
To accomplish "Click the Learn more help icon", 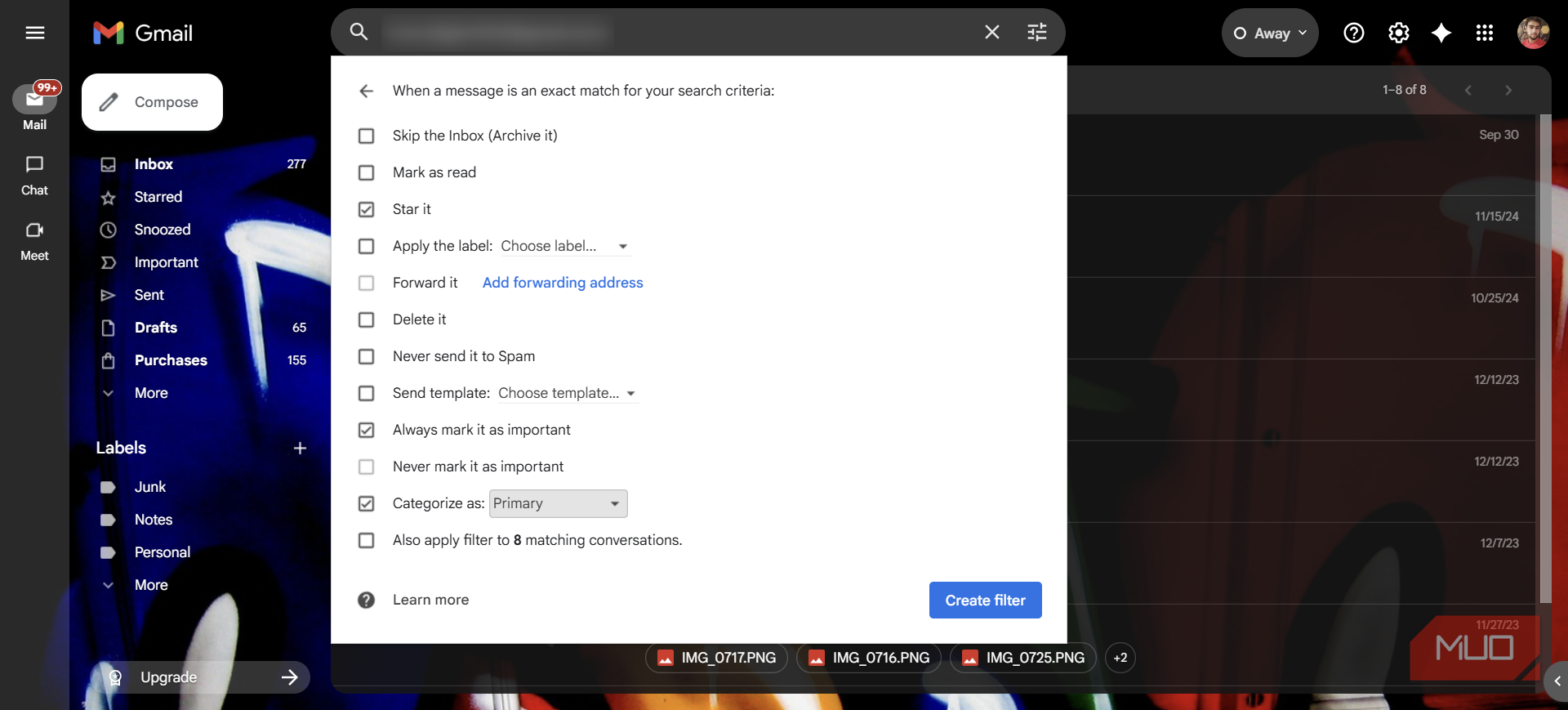I will [366, 600].
